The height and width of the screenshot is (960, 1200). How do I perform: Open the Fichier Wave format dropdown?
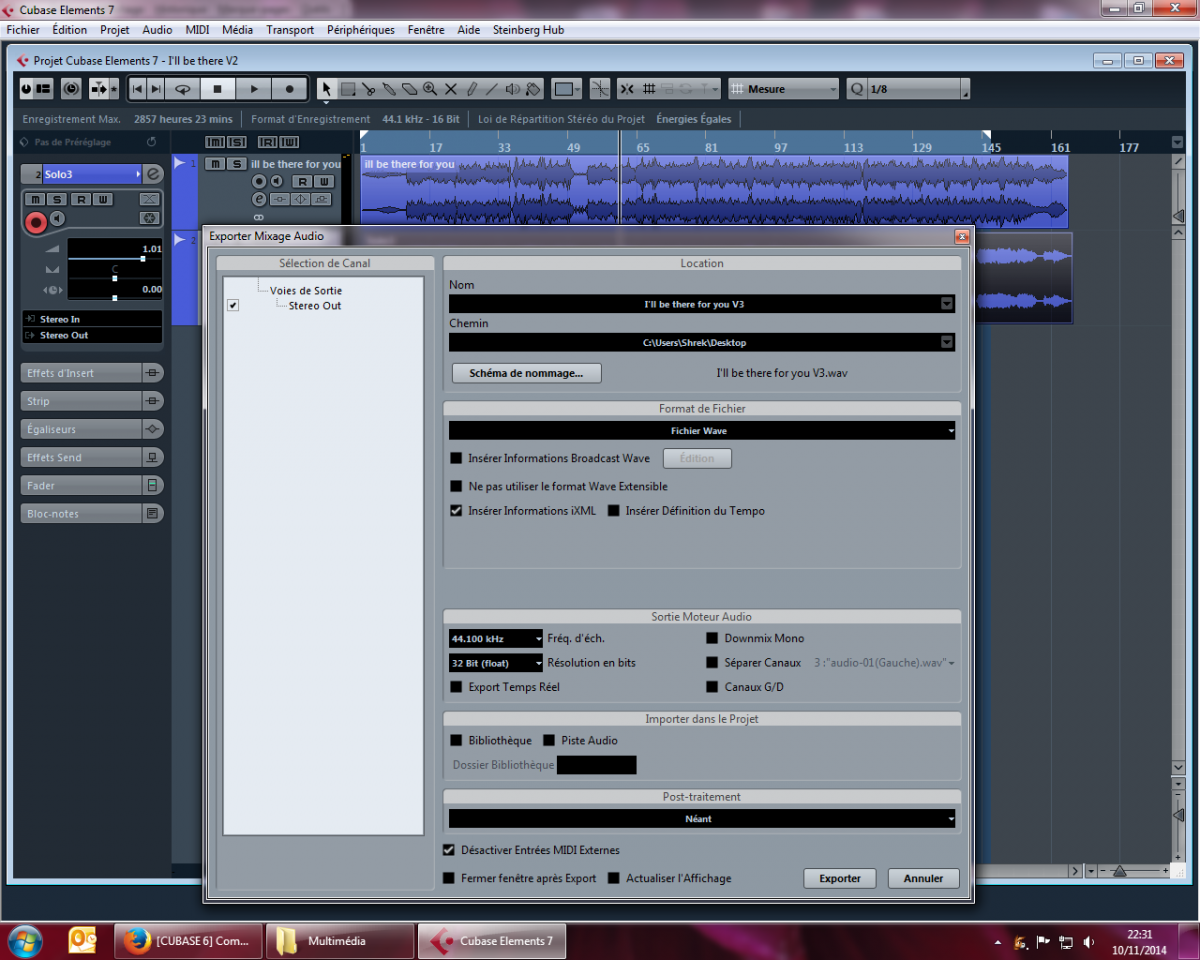point(702,430)
